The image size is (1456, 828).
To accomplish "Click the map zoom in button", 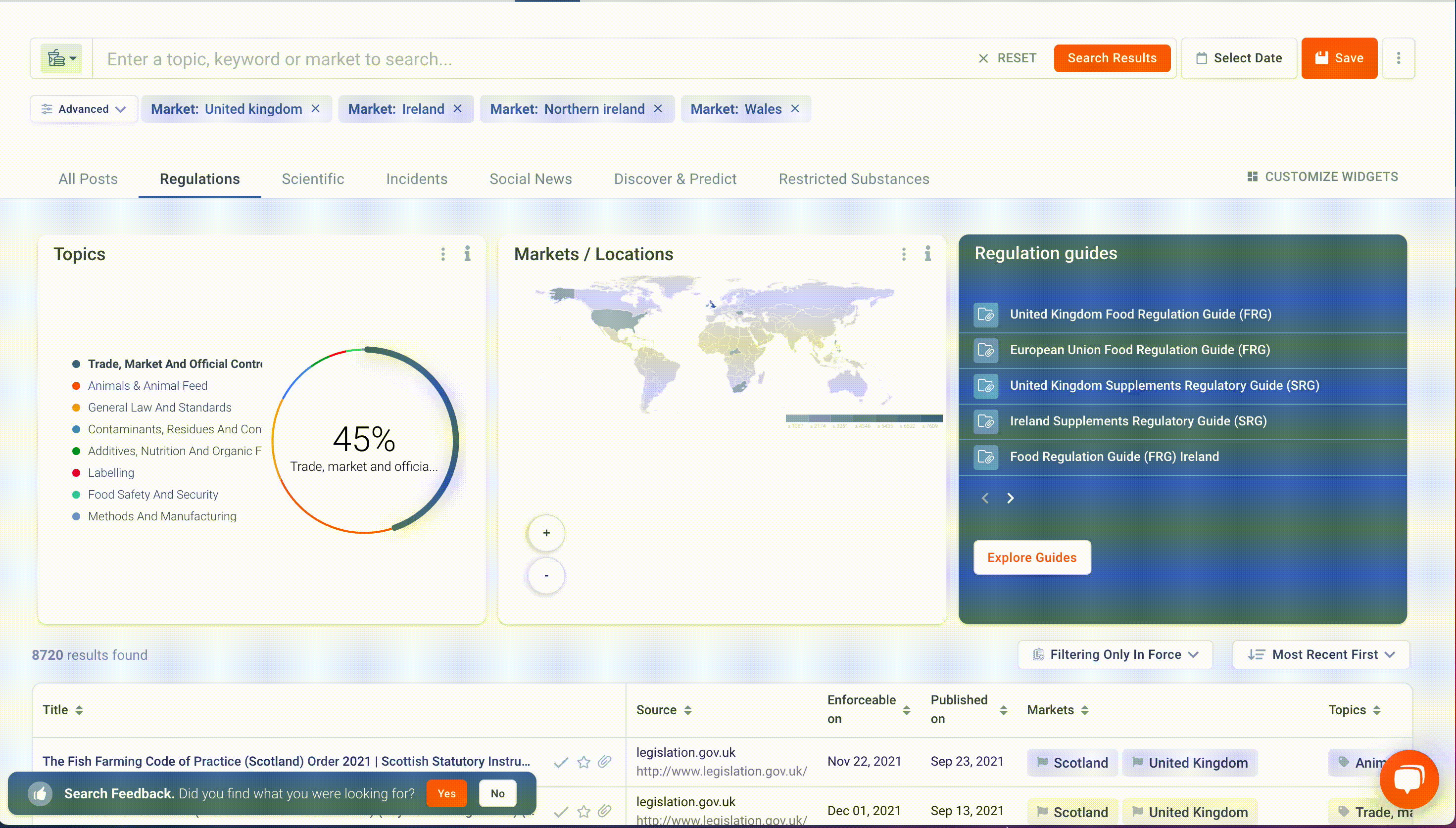I will coord(546,533).
